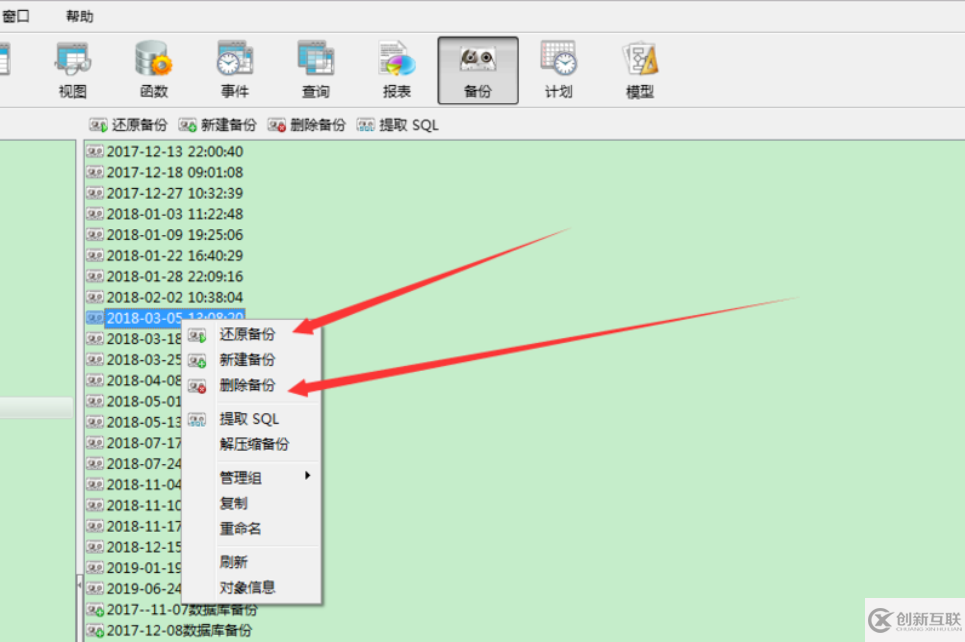The width and height of the screenshot is (965, 642).
Task: Click the profile icon of 2017-12-08数据库备份
Action: pos(95,631)
